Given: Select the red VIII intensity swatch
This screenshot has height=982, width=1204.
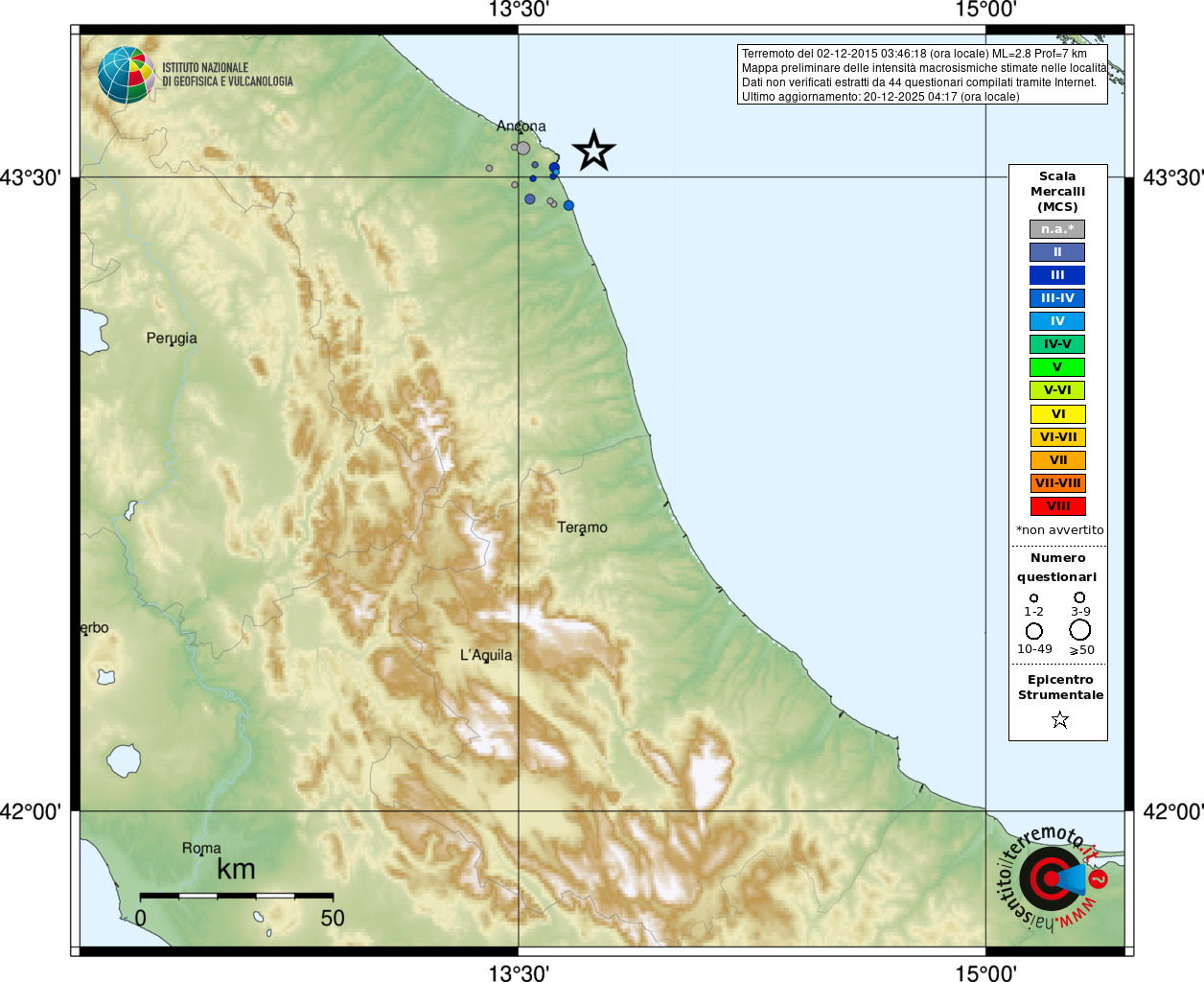Looking at the screenshot, I should coord(1058,506).
